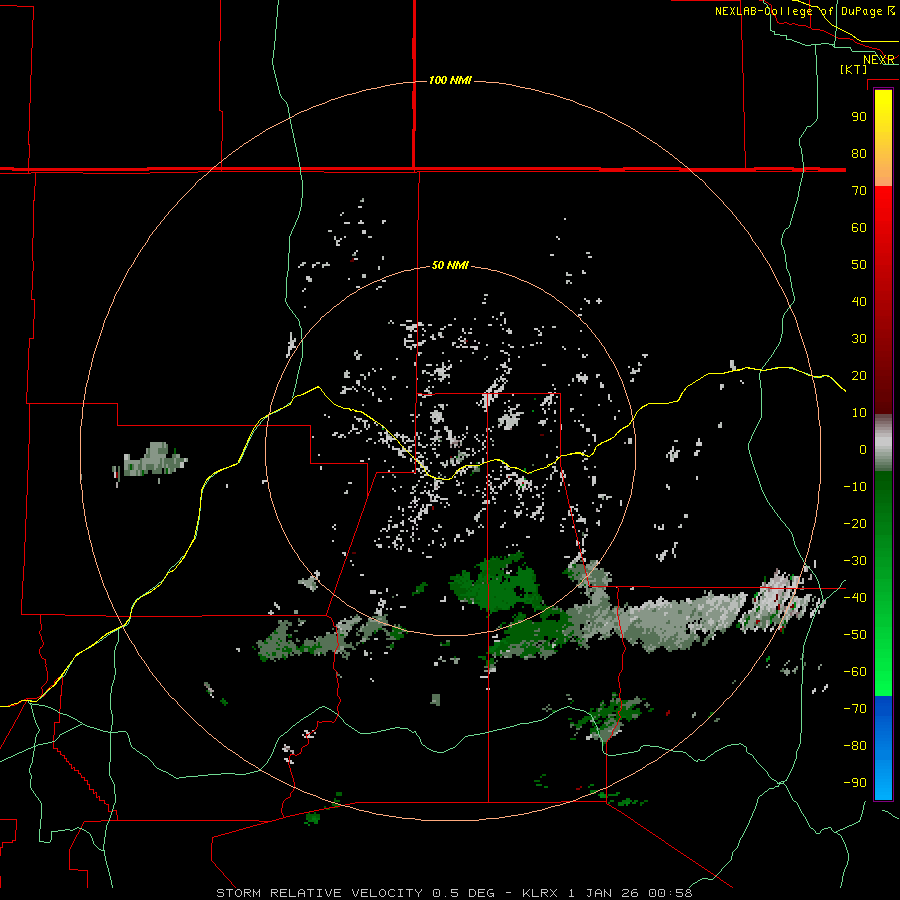Pick the gray zero-velocity segment of the color bar

pos(883,443)
